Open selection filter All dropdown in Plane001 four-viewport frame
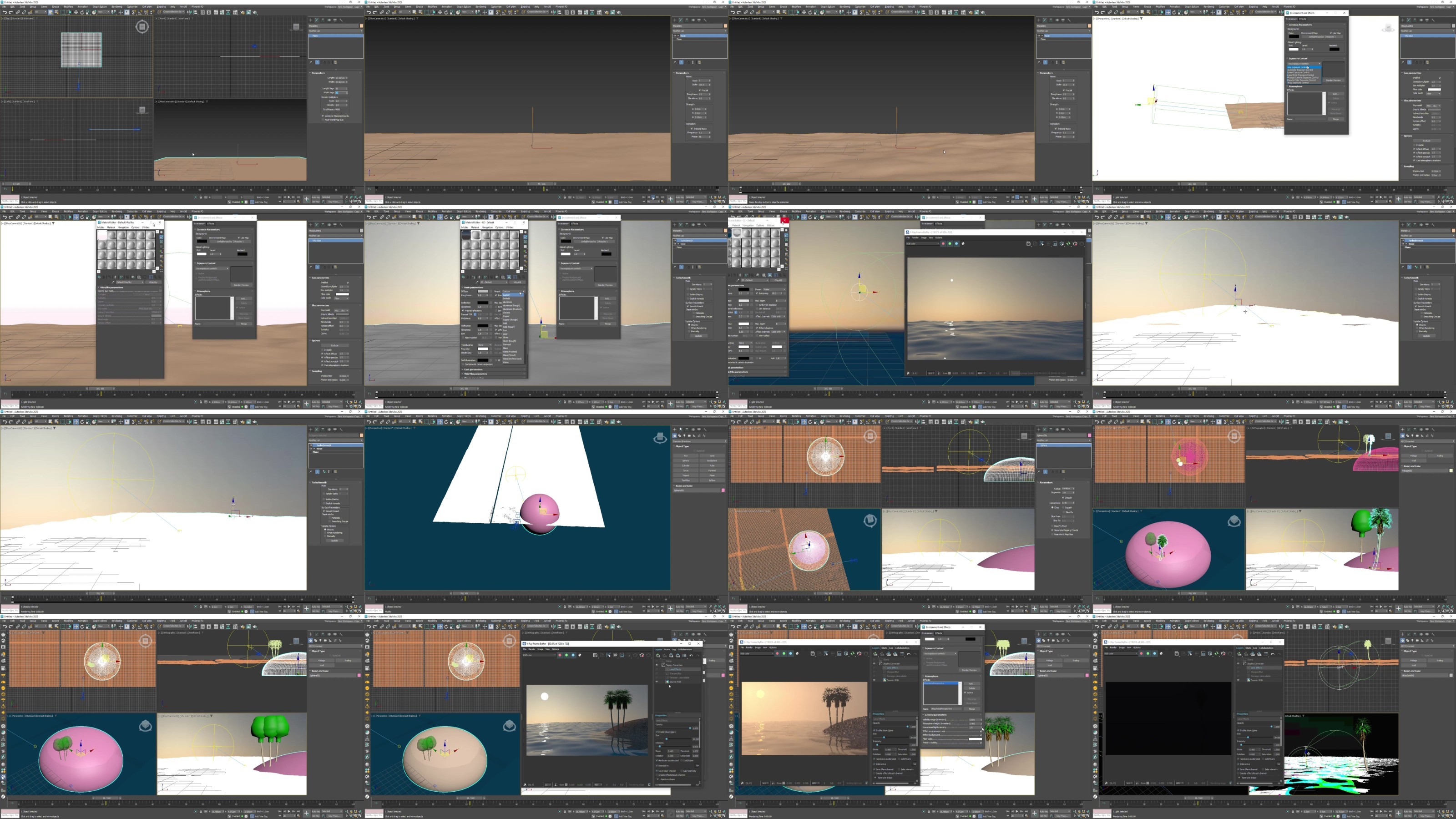Viewport: 1456px width, 819px height. [x=40, y=12]
